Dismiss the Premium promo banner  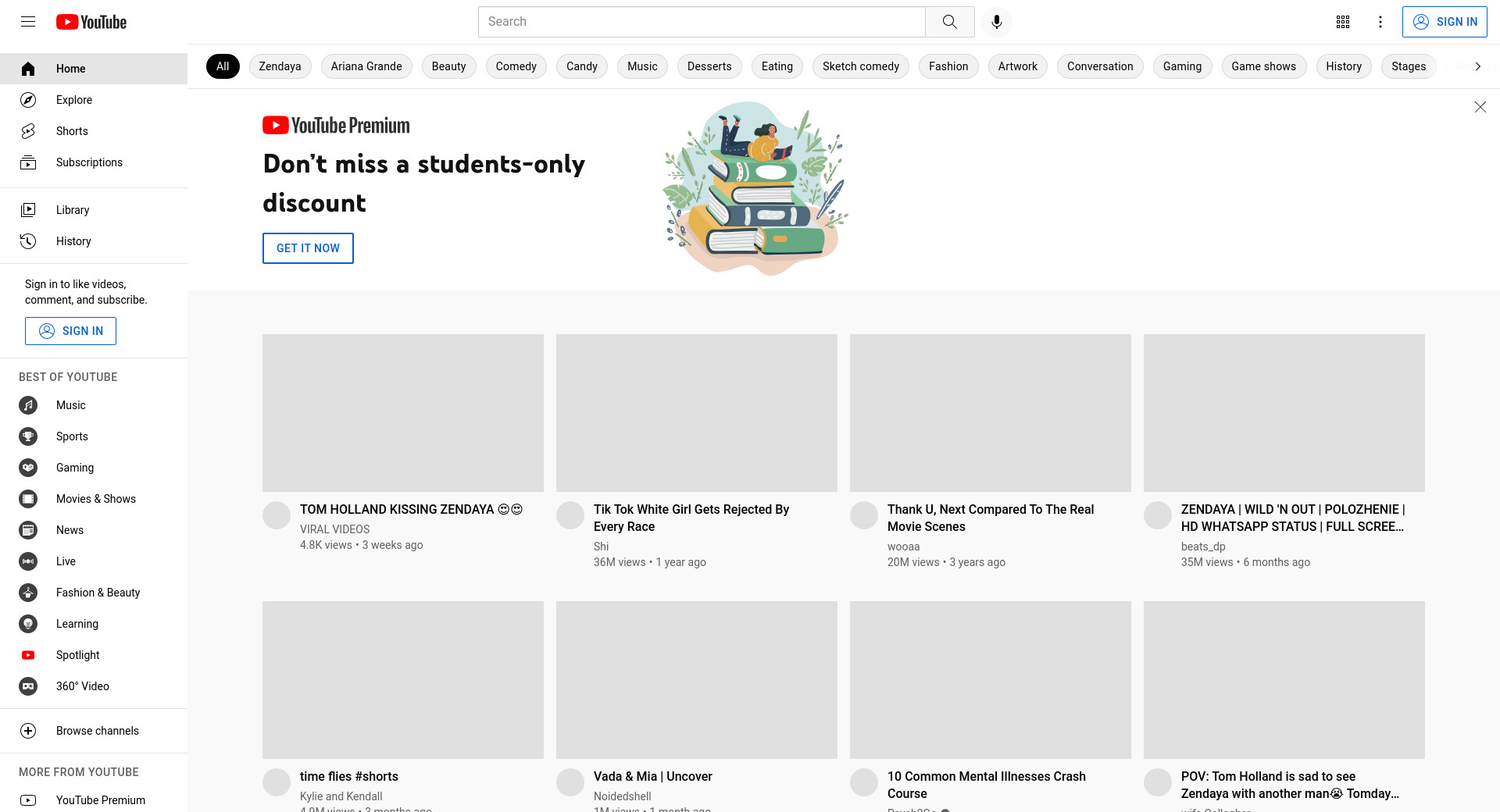[1480, 107]
